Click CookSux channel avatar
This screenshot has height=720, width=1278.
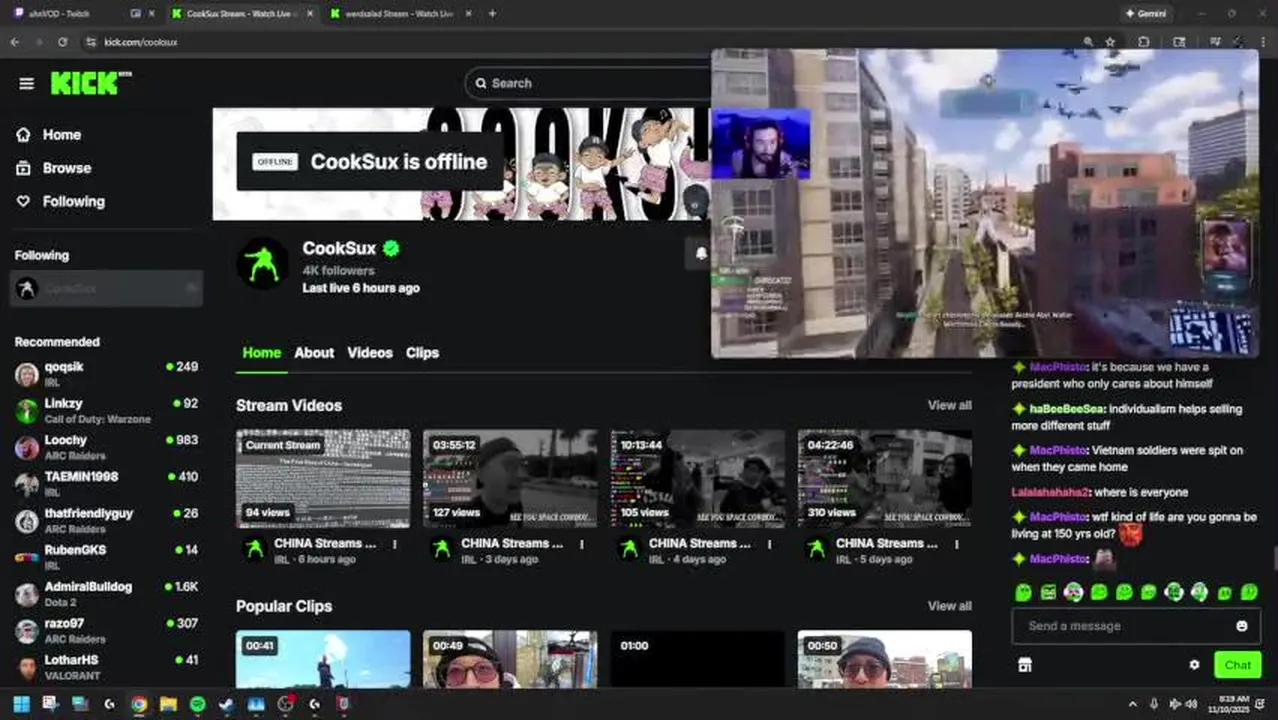tap(262, 264)
